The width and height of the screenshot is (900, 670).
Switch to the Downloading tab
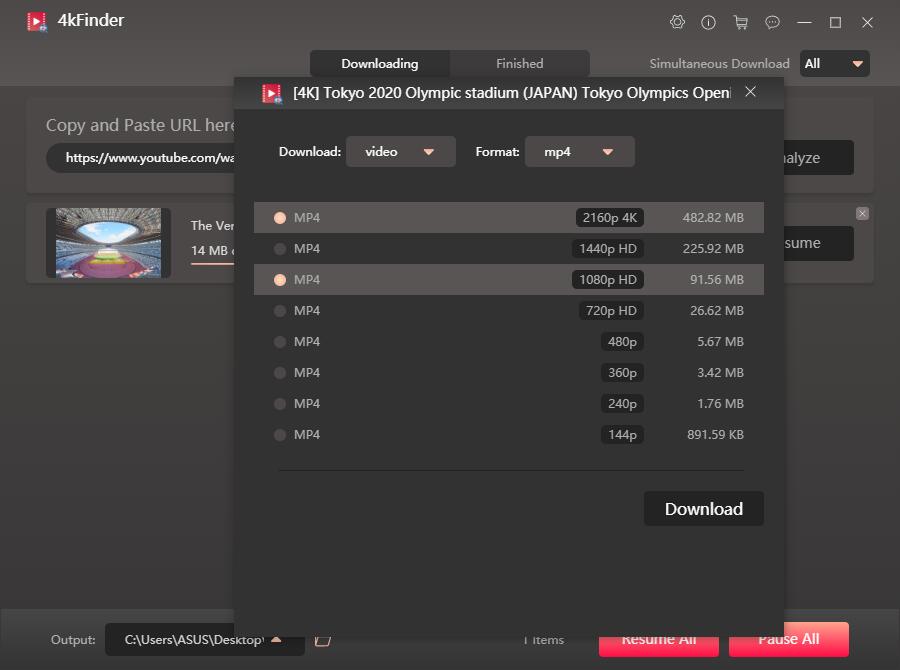pos(379,64)
